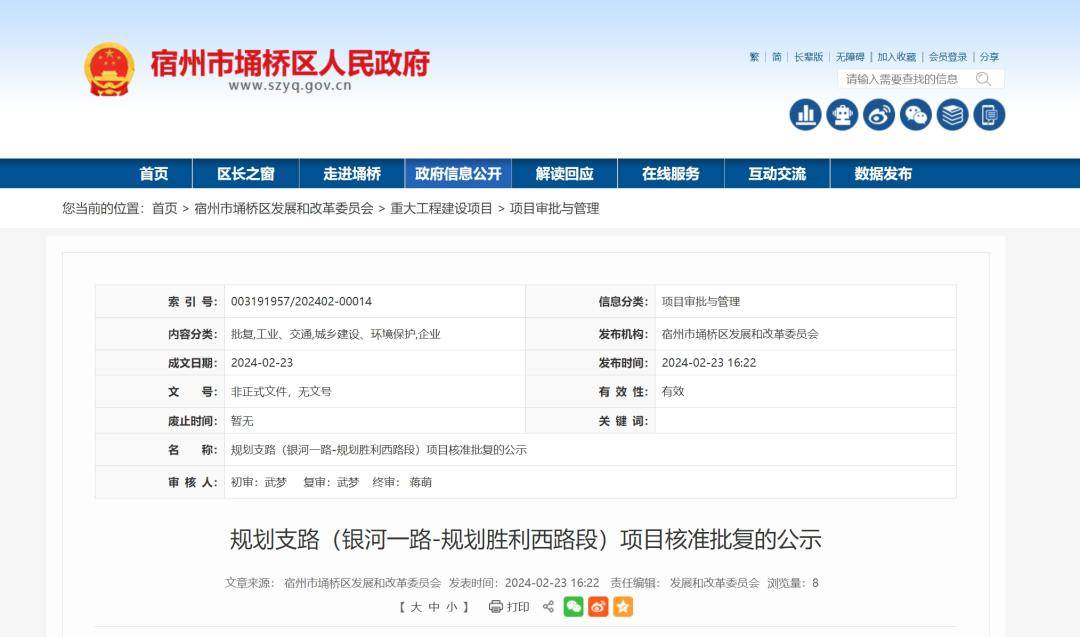The image size is (1080, 637).
Task: Open the 区长之窗 navigation tab
Action: point(246,174)
